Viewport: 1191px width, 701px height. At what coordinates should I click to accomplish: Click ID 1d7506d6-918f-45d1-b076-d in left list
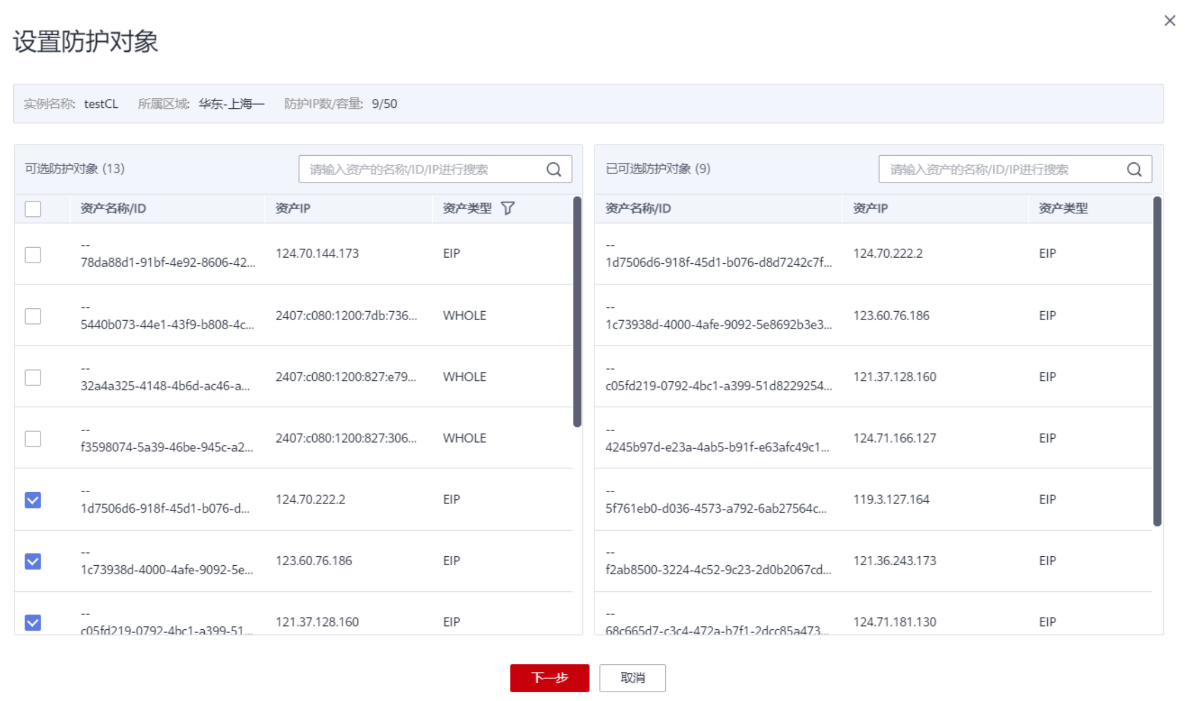pyautogui.click(x=165, y=509)
